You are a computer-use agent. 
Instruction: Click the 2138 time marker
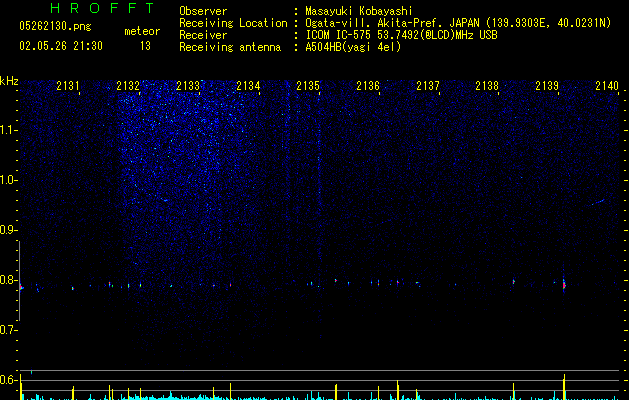(487, 85)
